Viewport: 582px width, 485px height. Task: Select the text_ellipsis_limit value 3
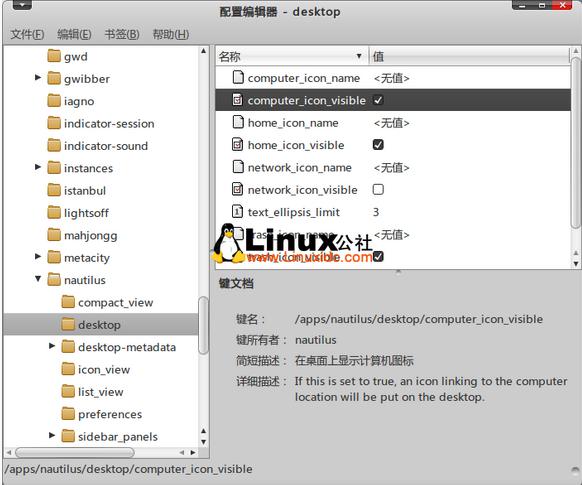[376, 212]
